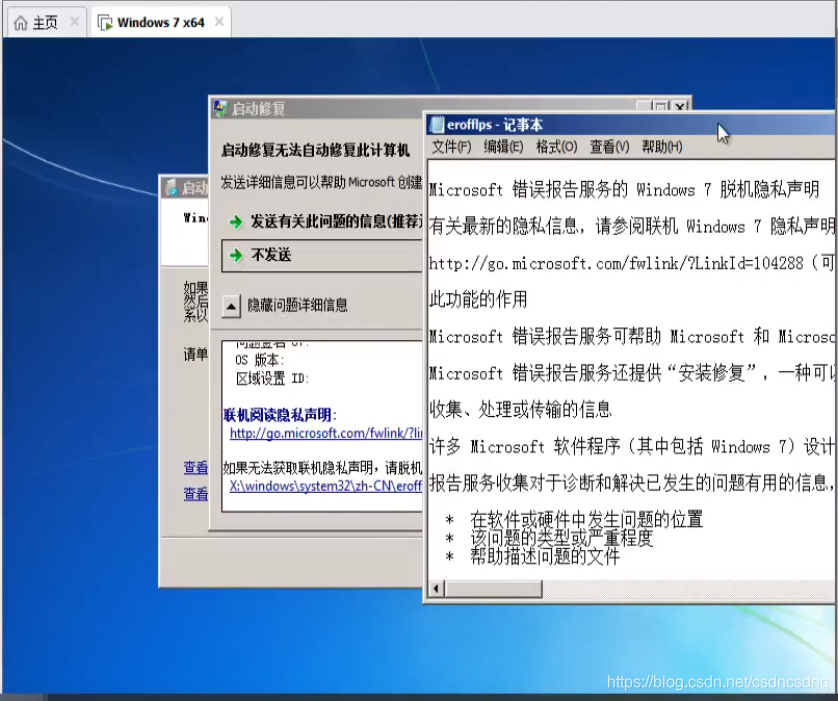838x701 pixels.
Task: Click green arrow beside 不发送
Action: [236, 255]
